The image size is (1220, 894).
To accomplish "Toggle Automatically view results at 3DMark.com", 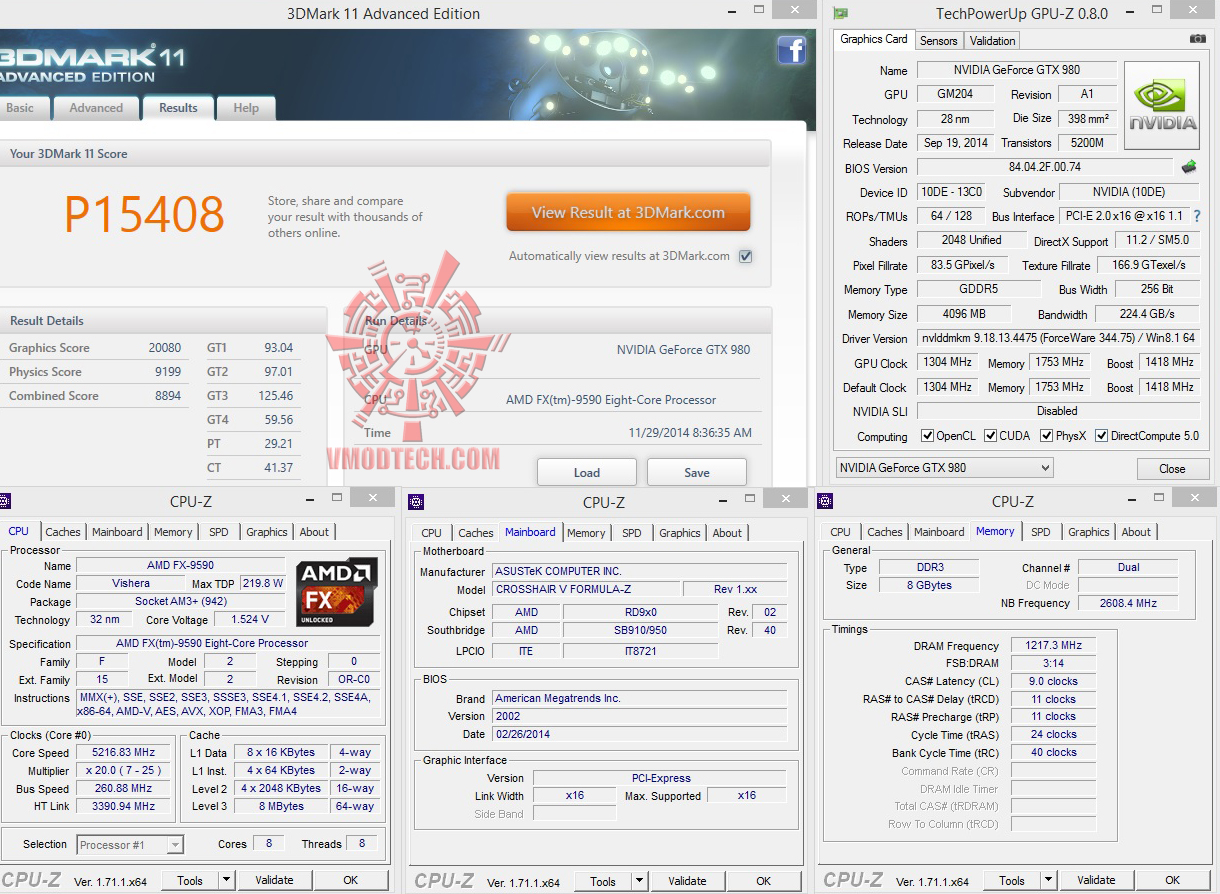I will click(745, 256).
